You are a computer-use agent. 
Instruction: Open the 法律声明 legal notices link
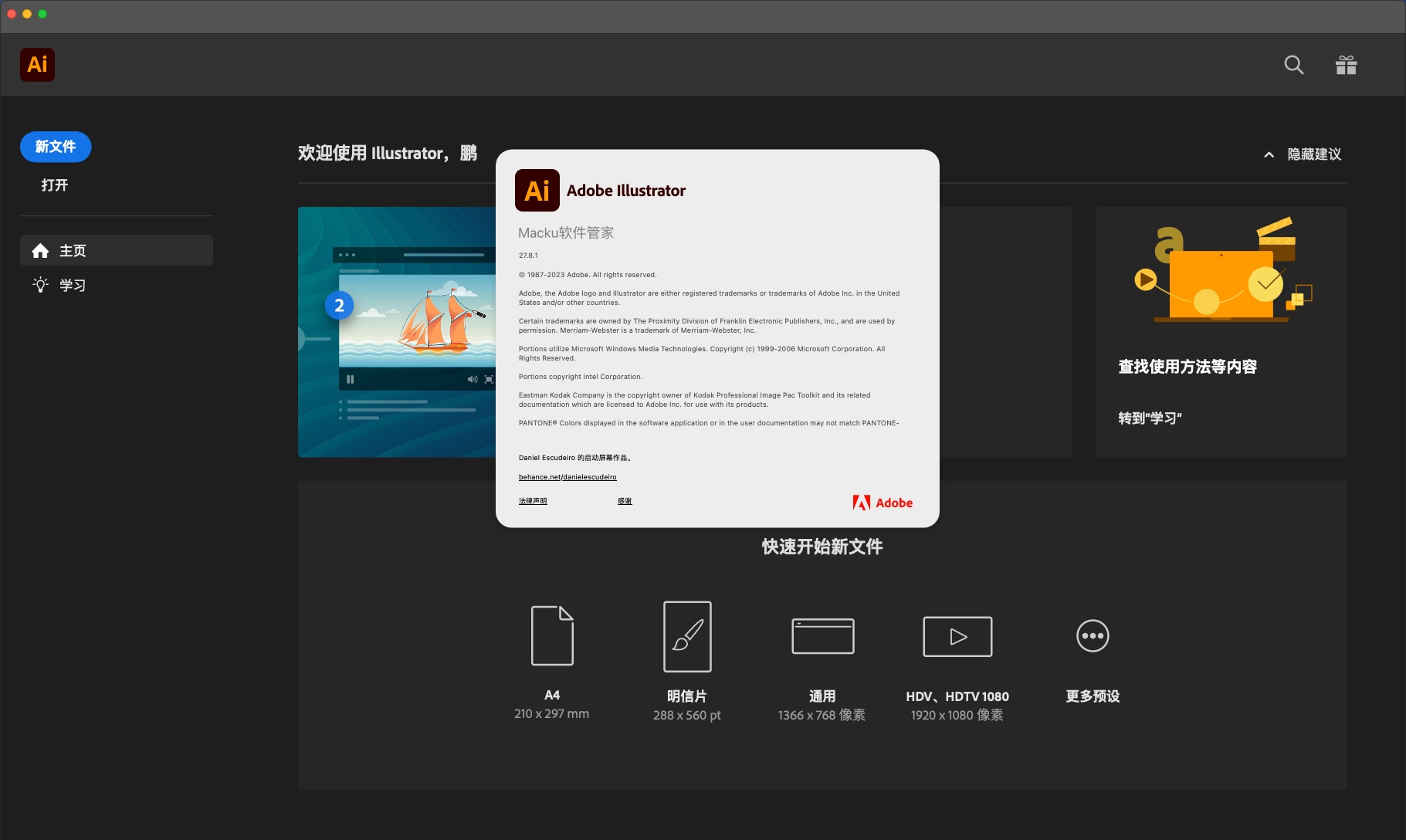tap(533, 501)
